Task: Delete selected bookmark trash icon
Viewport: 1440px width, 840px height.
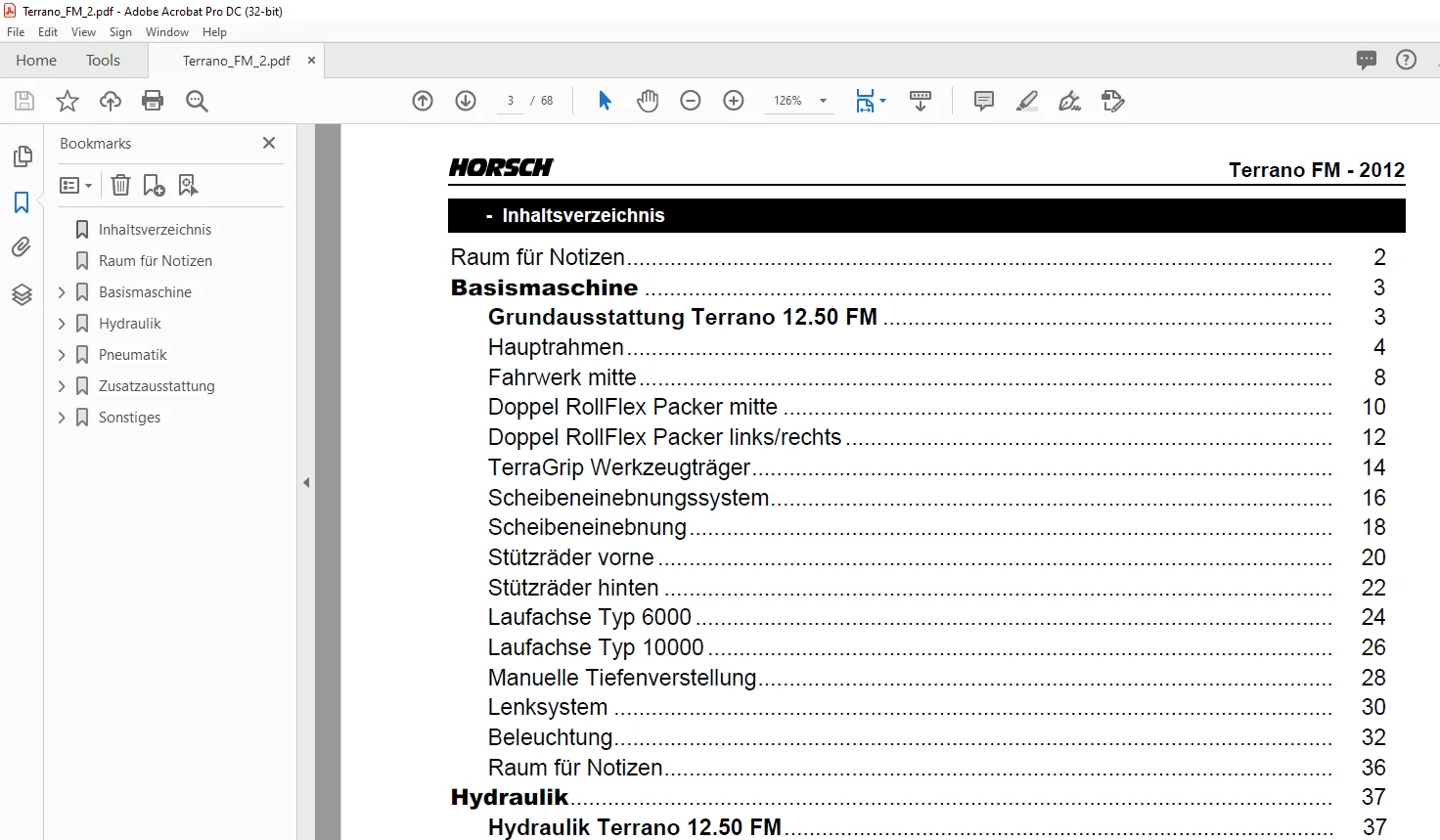Action: point(120,185)
